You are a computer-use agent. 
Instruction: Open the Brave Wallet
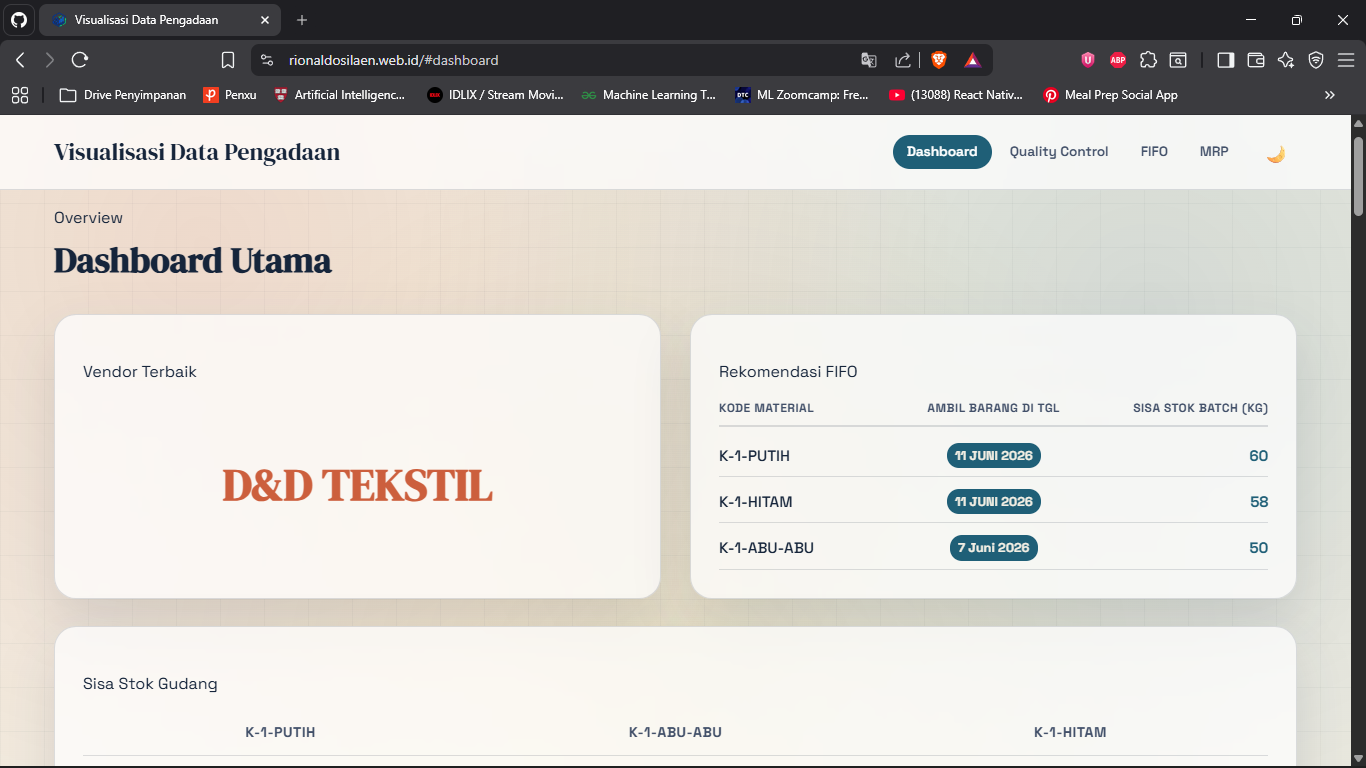[1256, 60]
